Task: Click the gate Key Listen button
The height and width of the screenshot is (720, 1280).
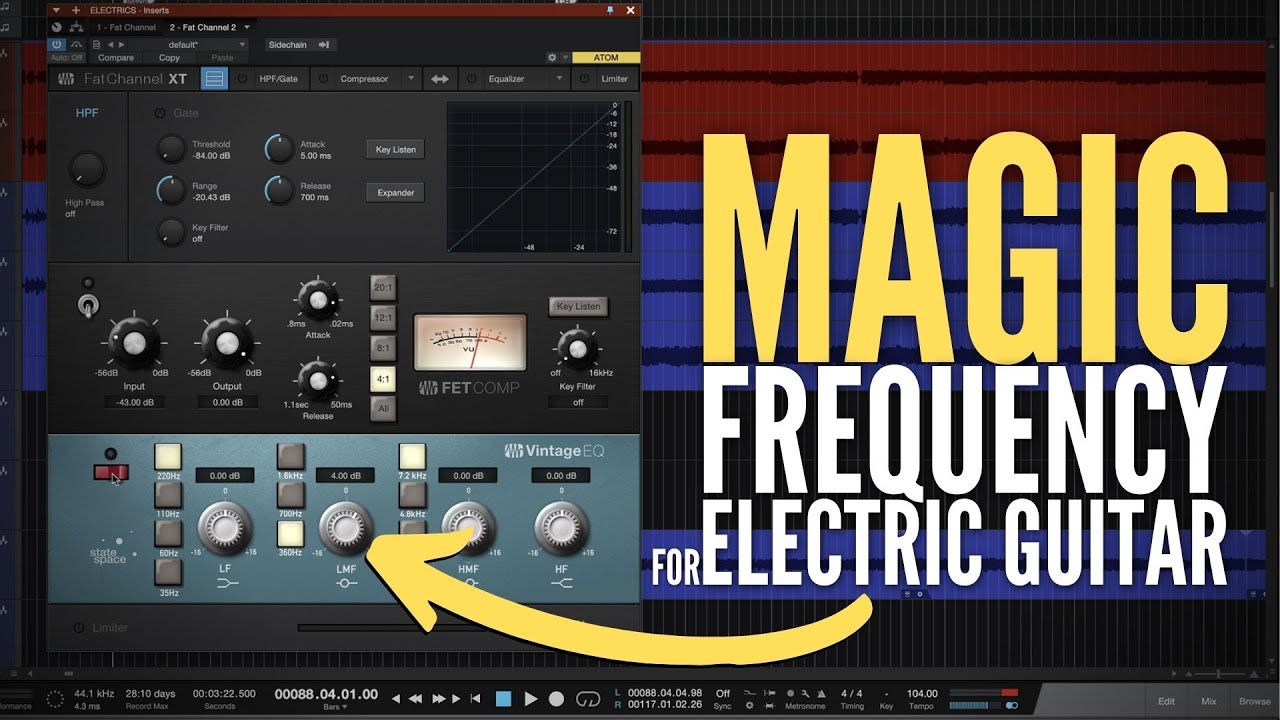Action: (x=396, y=150)
